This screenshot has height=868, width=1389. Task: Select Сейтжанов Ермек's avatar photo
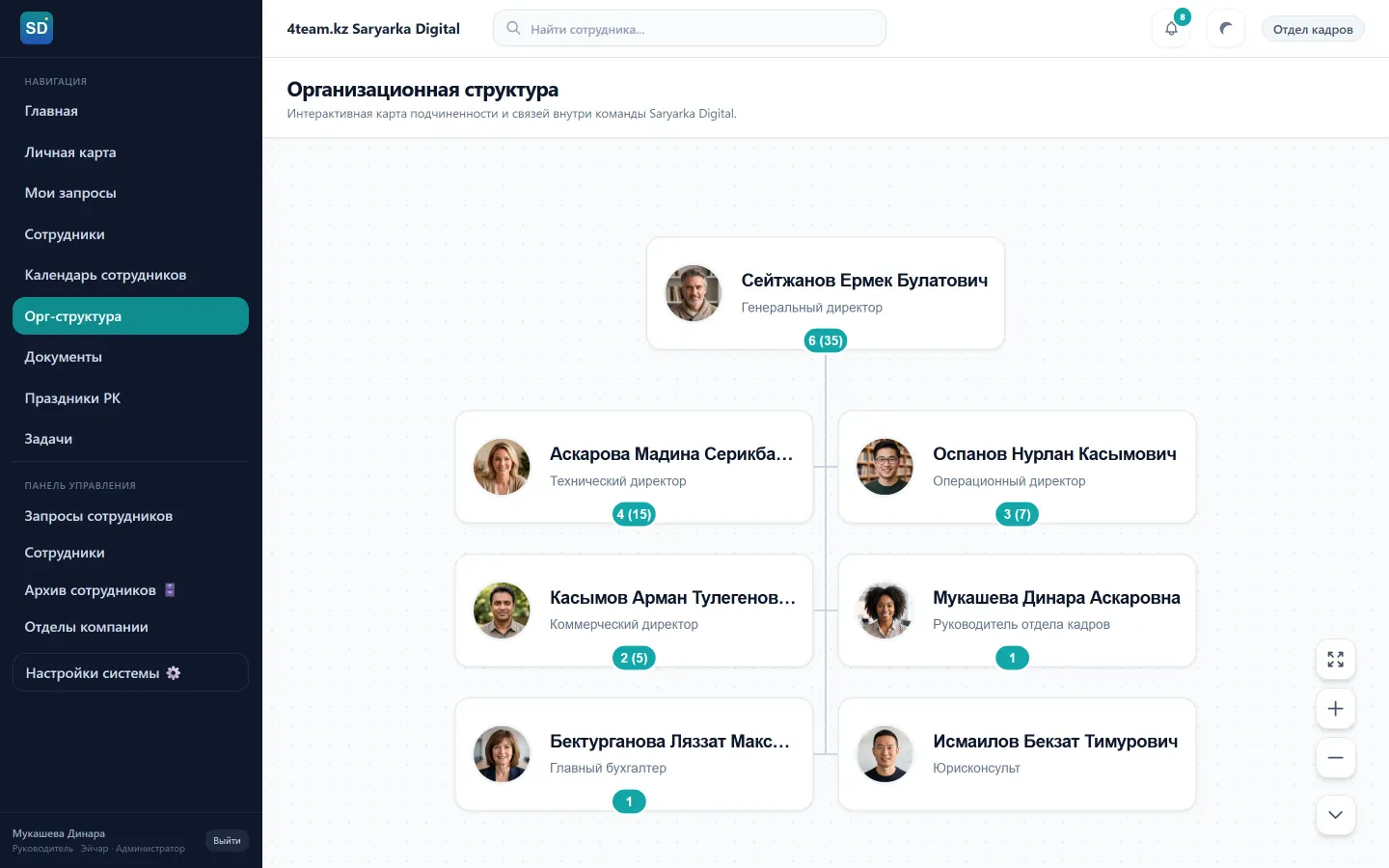click(x=694, y=293)
